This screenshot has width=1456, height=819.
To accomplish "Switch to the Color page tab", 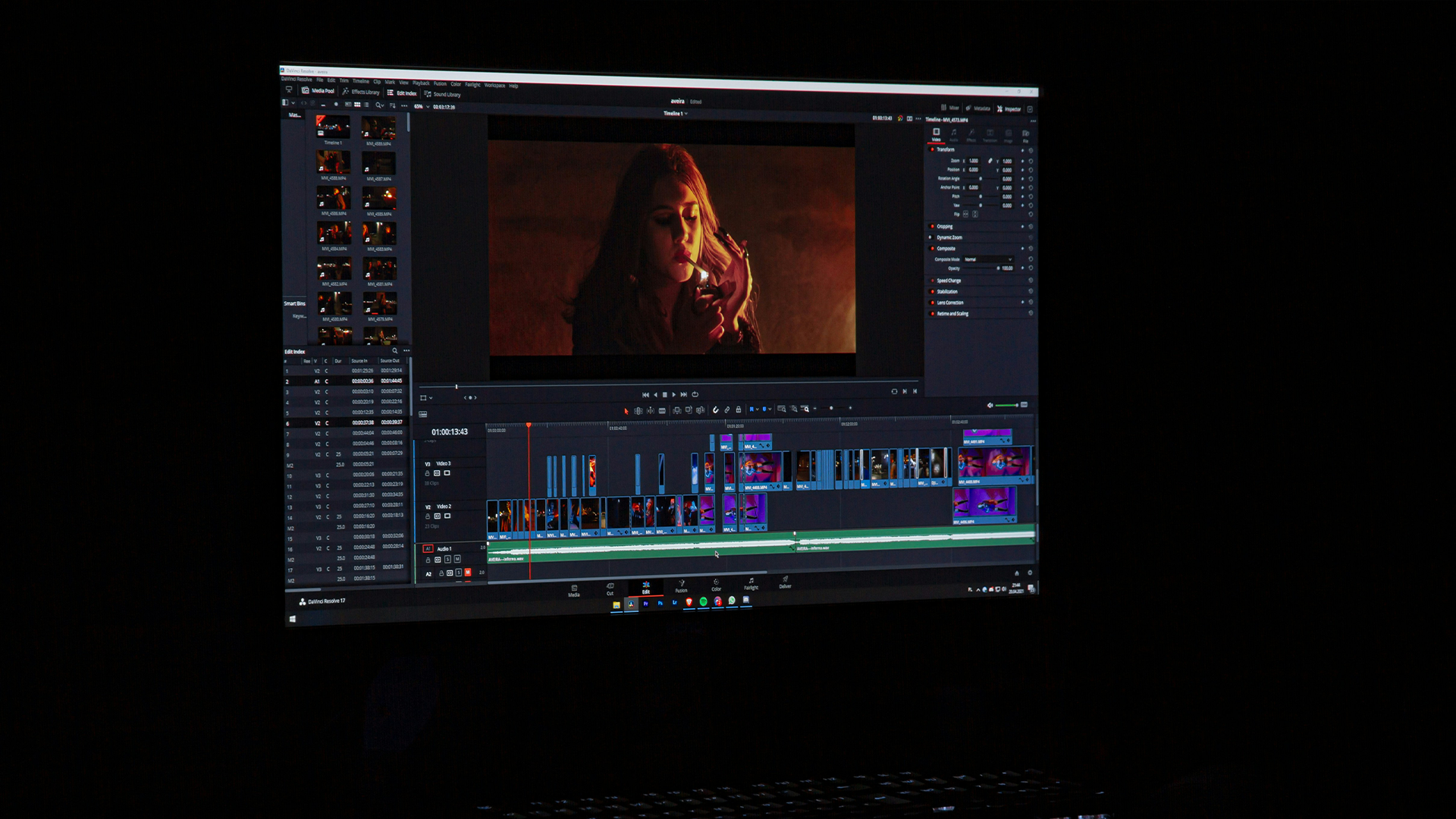I will (x=716, y=585).
